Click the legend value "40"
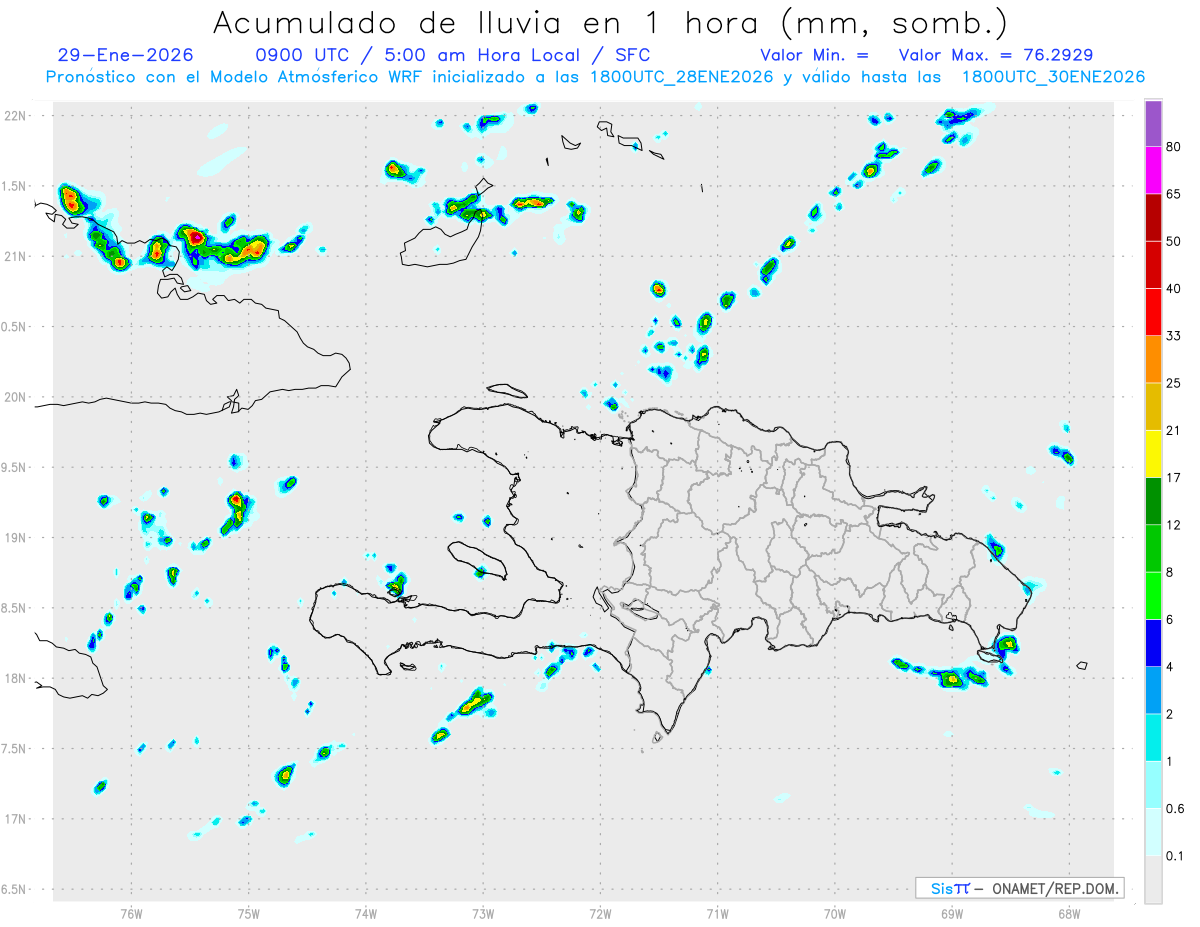The width and height of the screenshot is (1200, 927). coord(1174,289)
